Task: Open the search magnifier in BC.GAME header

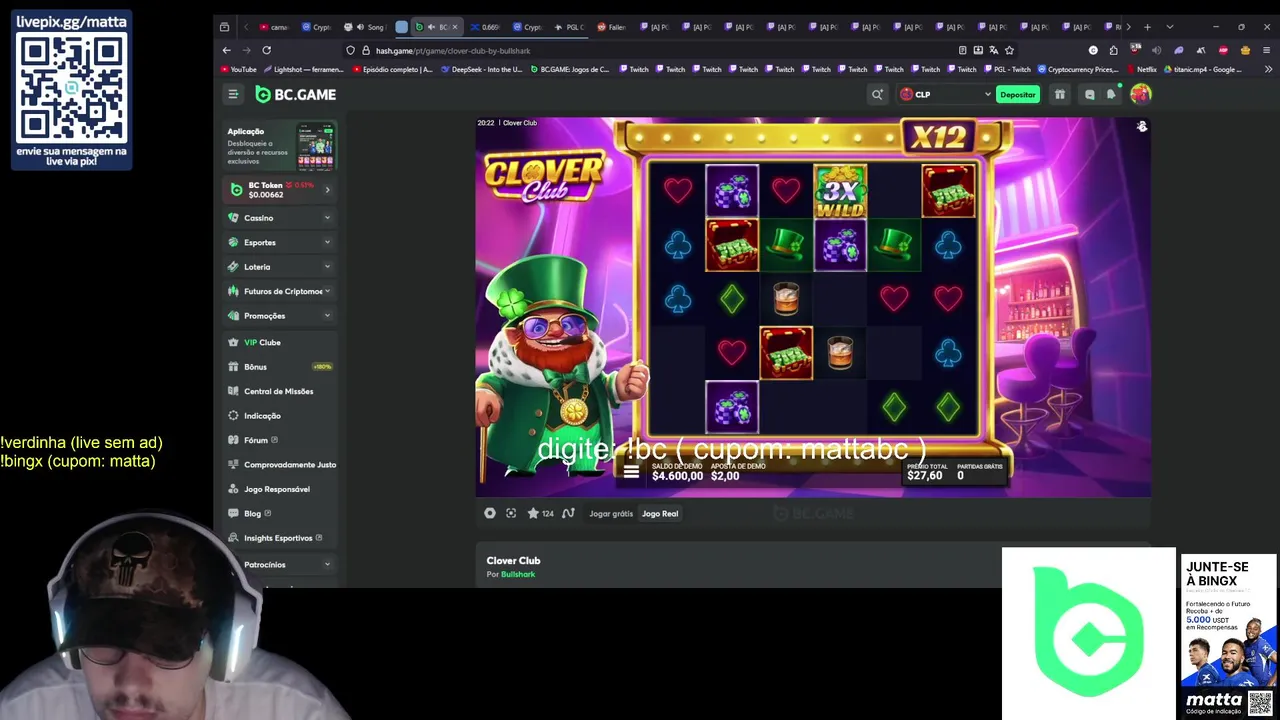Action: pos(877,94)
